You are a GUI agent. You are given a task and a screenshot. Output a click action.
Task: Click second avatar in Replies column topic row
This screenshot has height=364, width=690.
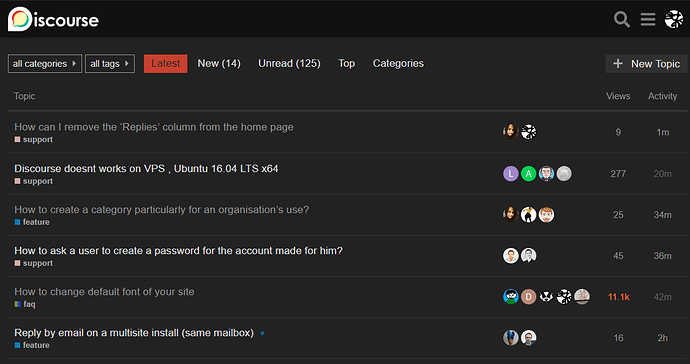pyautogui.click(x=529, y=132)
